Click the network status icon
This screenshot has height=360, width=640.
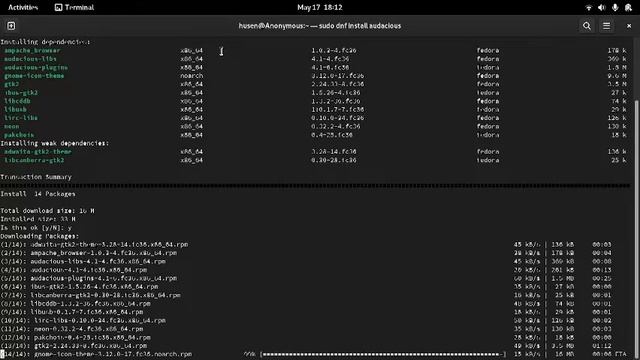[x=589, y=7]
